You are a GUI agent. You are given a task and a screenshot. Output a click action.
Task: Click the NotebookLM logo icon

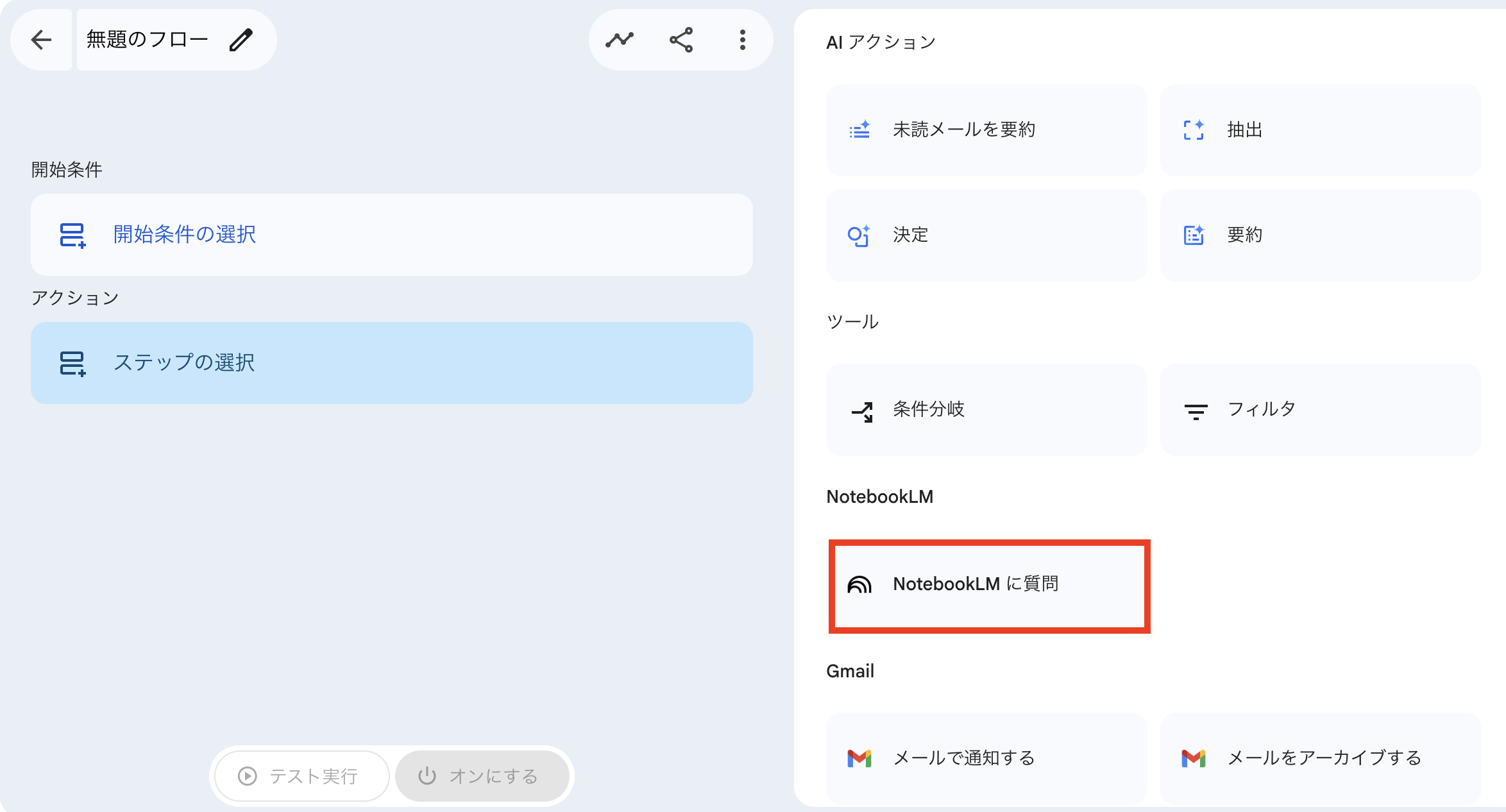pos(859,584)
